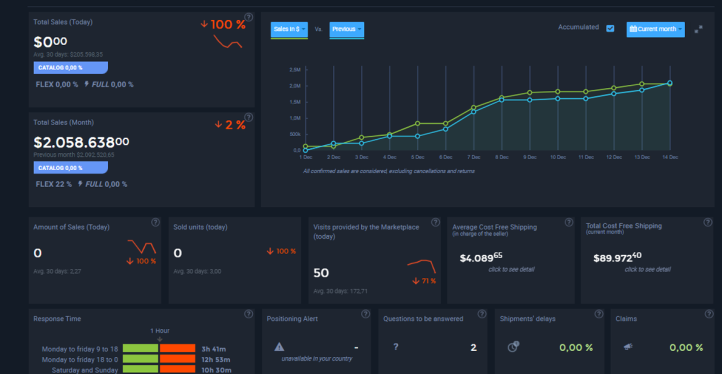The width and height of the screenshot is (722, 374).
Task: Open help icon on Response Time card
Action: [248, 314]
